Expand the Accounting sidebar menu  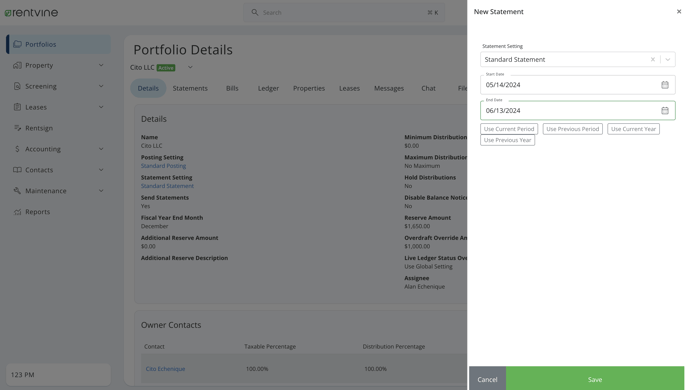point(101,149)
